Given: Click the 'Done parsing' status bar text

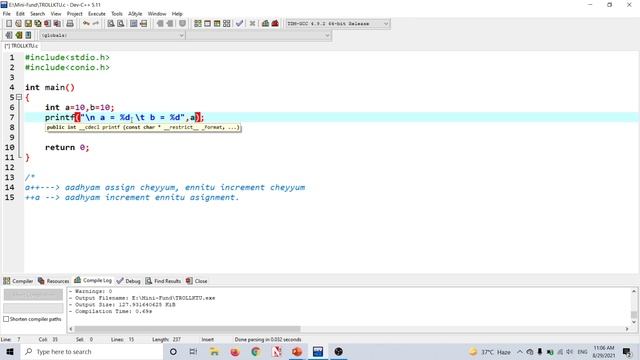Looking at the screenshot, I should point(268,340).
